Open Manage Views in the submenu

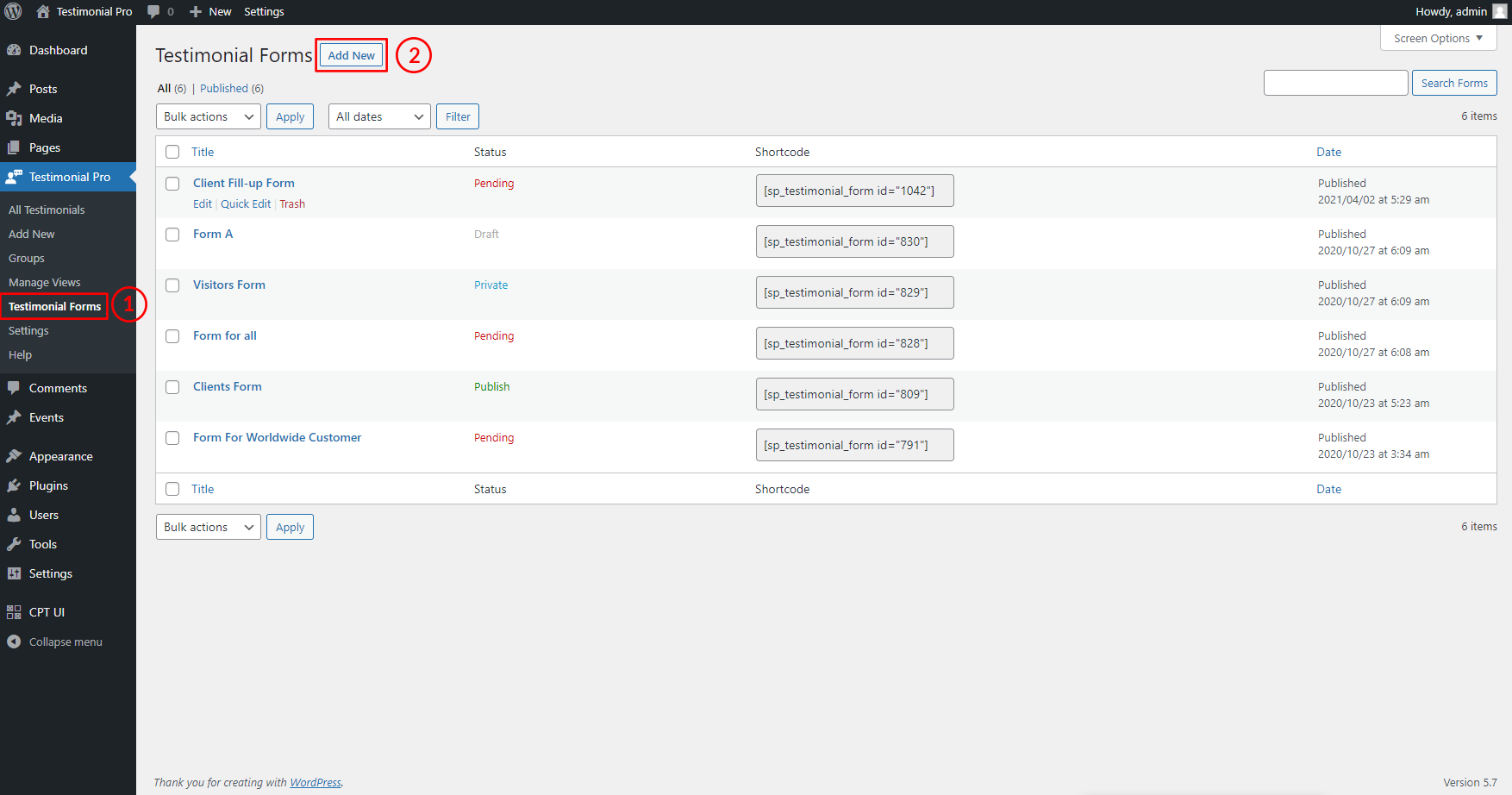[45, 282]
